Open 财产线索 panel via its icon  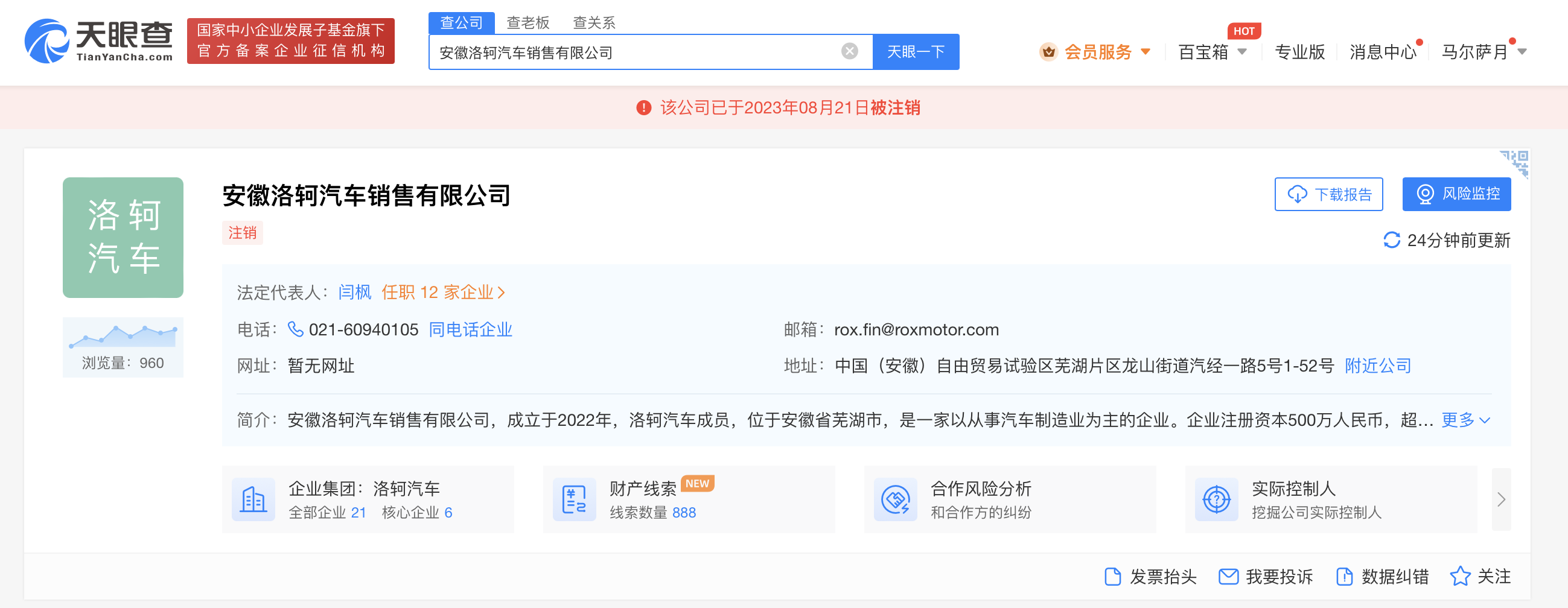click(x=573, y=499)
